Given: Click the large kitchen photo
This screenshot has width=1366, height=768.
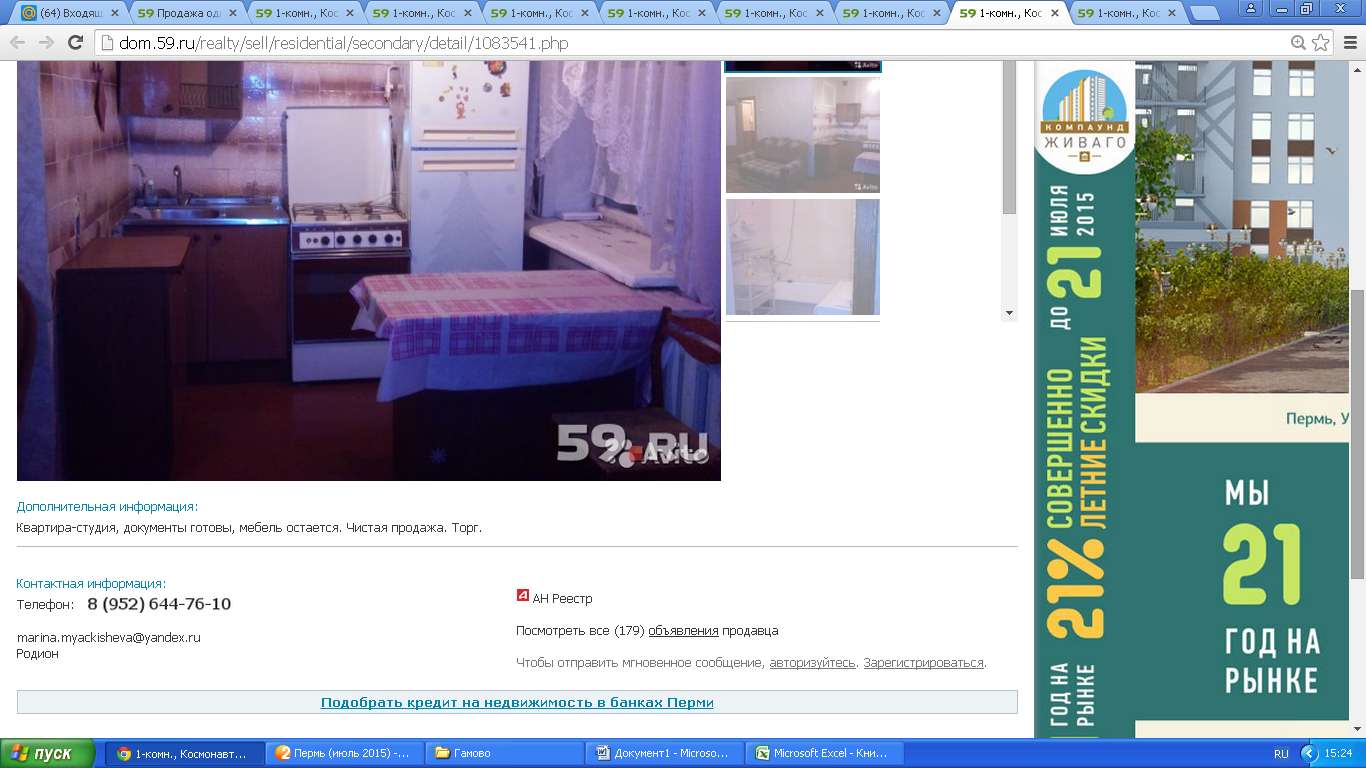Looking at the screenshot, I should point(369,270).
